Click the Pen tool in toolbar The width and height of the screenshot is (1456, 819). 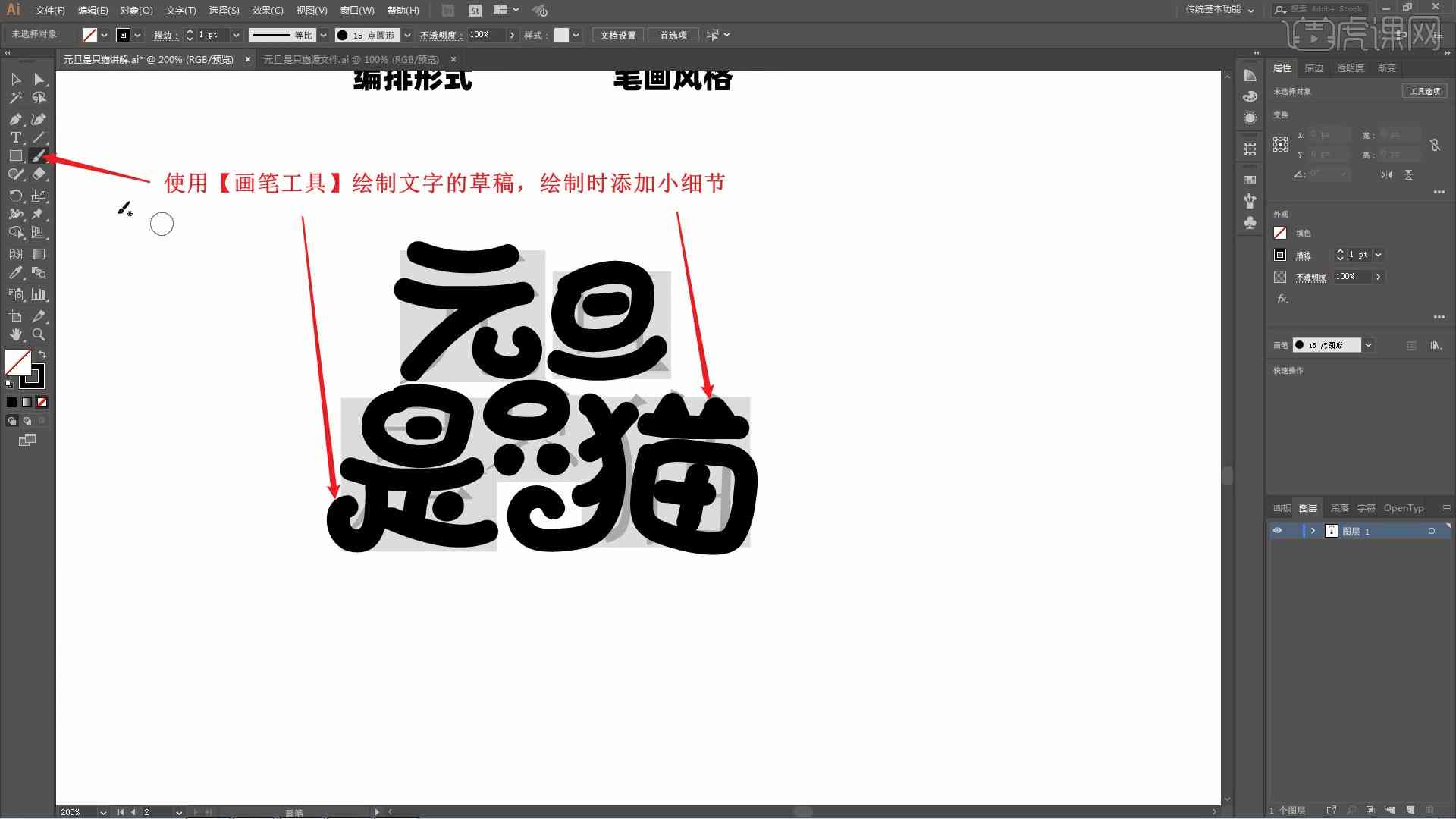15,118
